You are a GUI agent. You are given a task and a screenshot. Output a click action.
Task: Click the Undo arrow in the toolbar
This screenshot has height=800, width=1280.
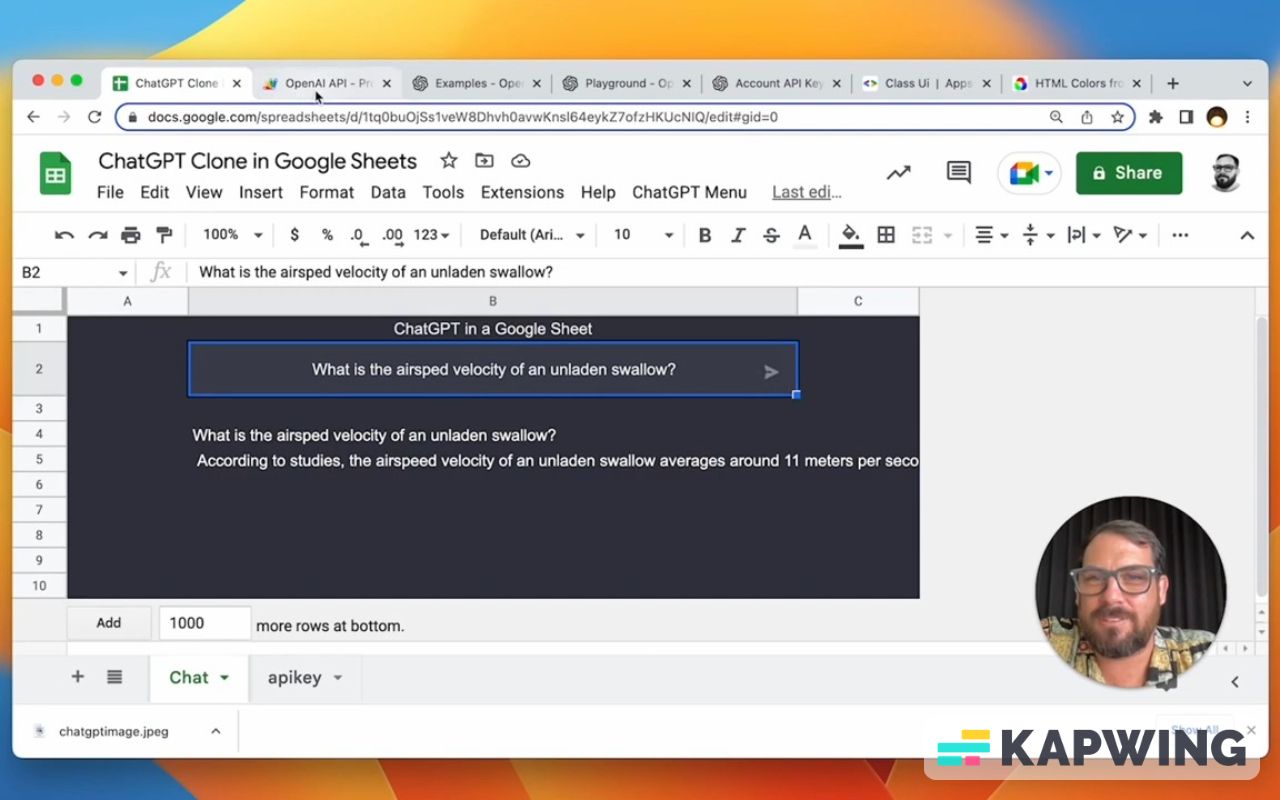[64, 235]
